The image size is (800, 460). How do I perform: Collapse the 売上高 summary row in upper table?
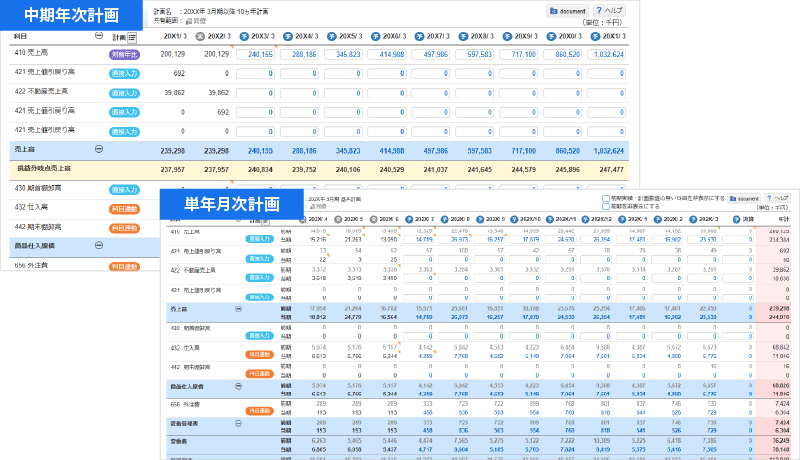tap(98, 148)
